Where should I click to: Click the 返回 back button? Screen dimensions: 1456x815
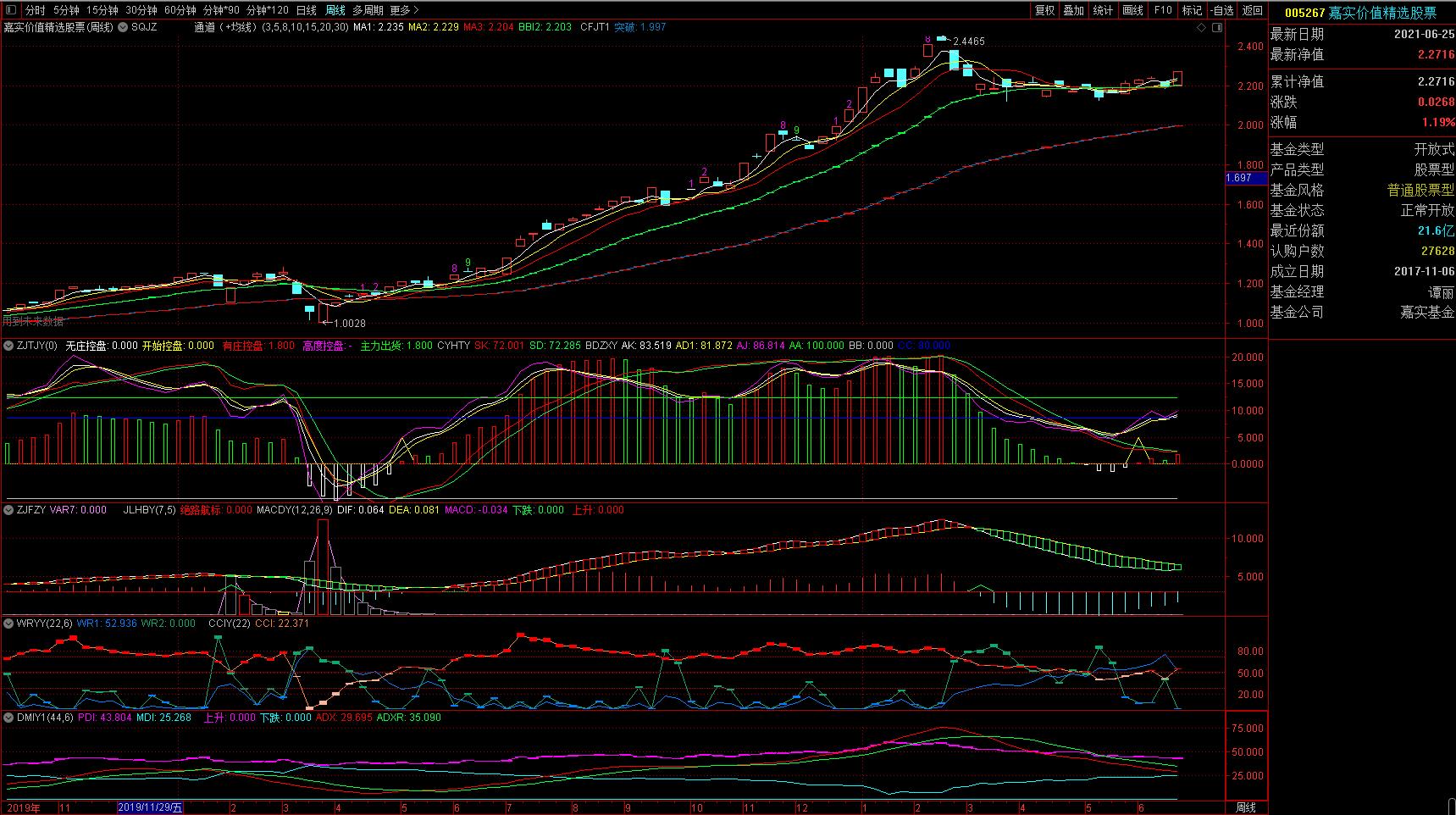(1253, 10)
